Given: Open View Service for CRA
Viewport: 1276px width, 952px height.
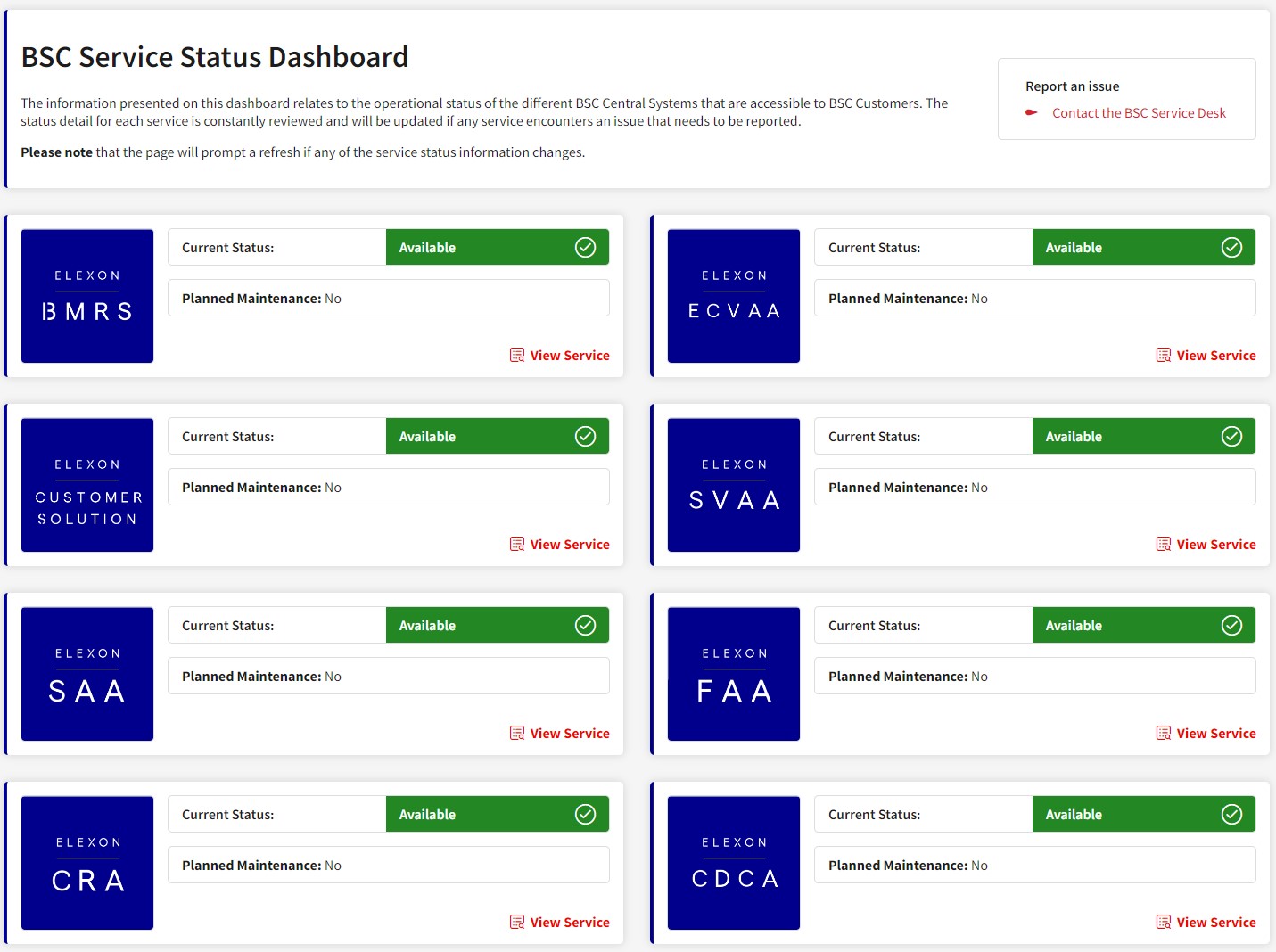Looking at the screenshot, I should pyautogui.click(x=570, y=922).
